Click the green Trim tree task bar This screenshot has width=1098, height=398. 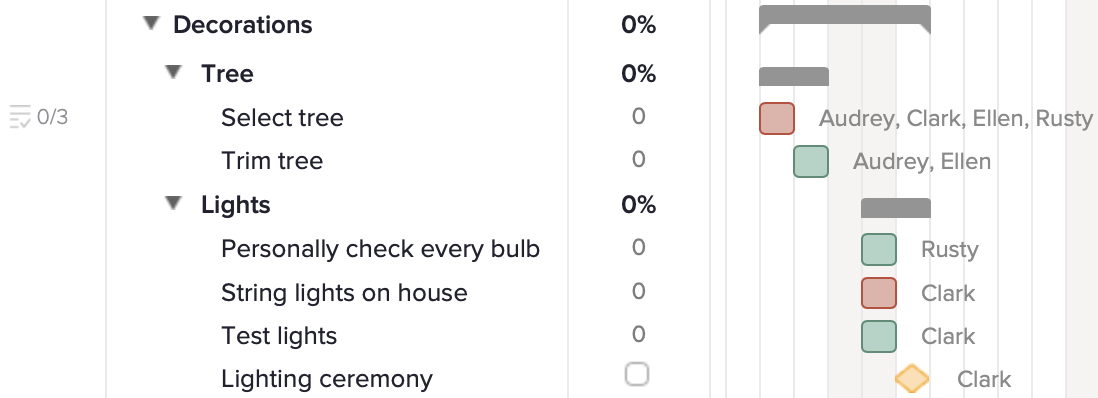click(811, 161)
